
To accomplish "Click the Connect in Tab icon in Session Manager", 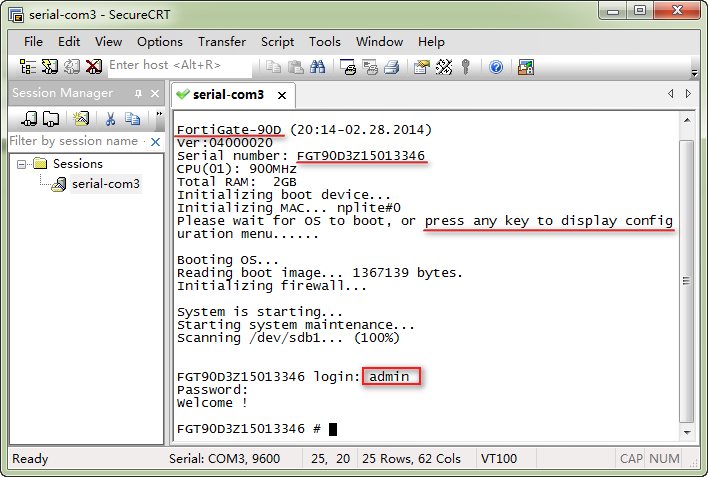I will pos(51,119).
